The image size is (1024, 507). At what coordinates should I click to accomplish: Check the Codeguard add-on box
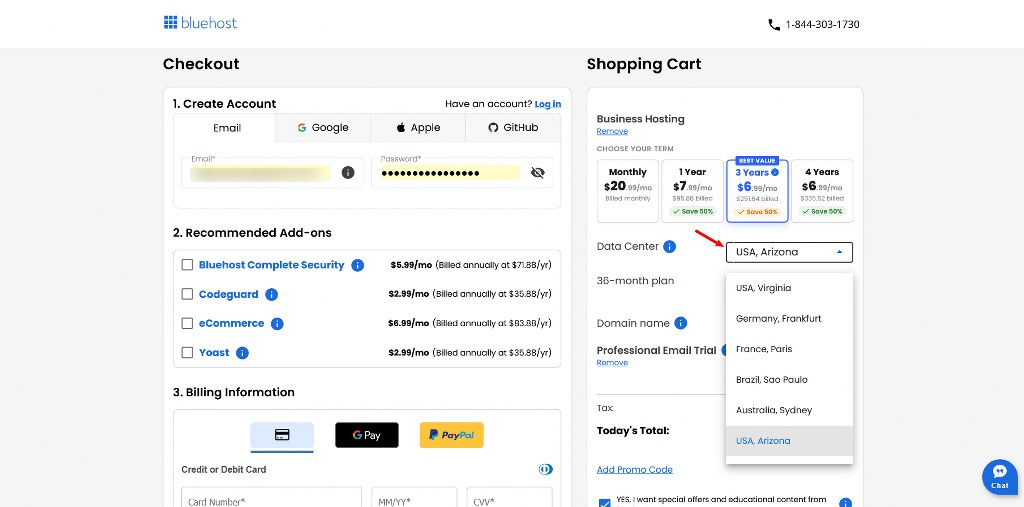coord(187,294)
